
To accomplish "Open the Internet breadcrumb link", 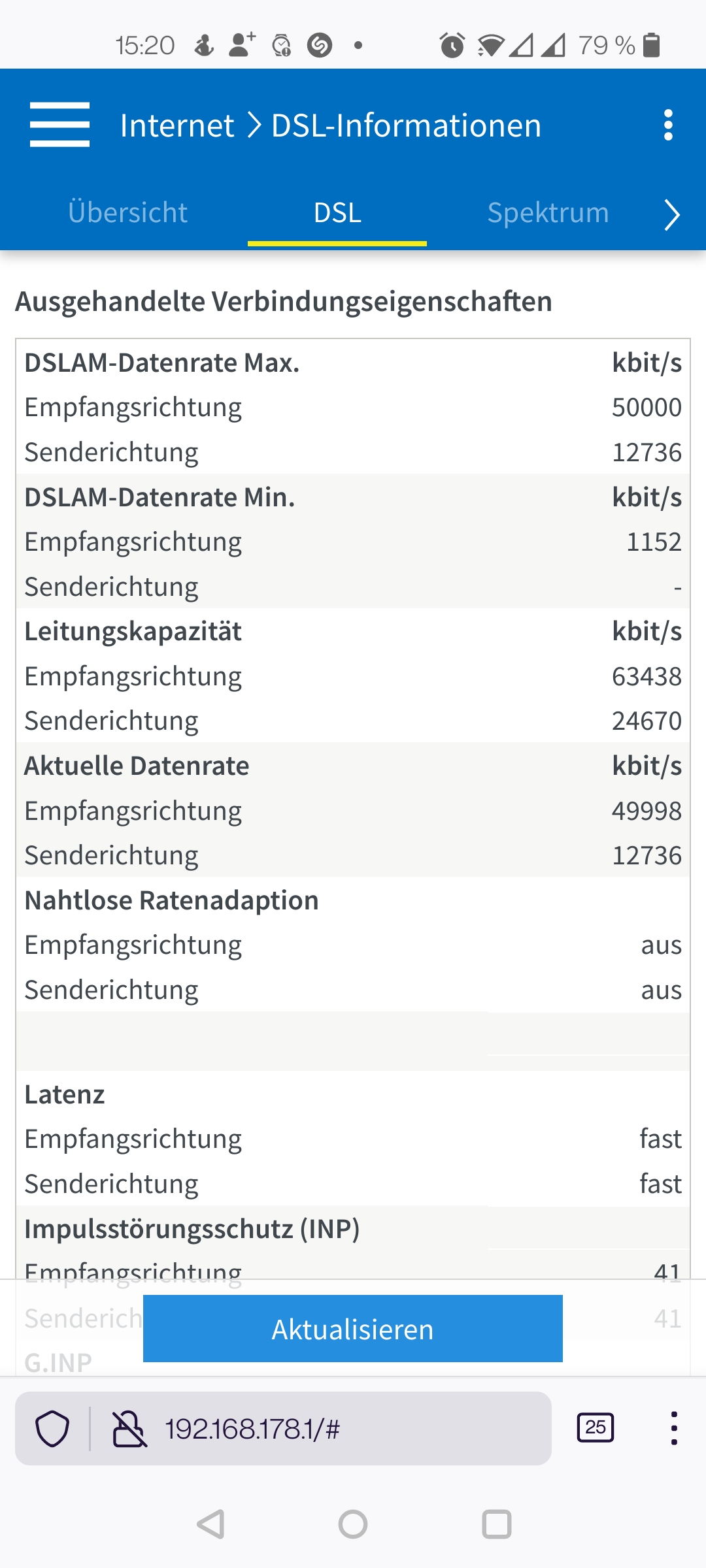I will tap(177, 125).
